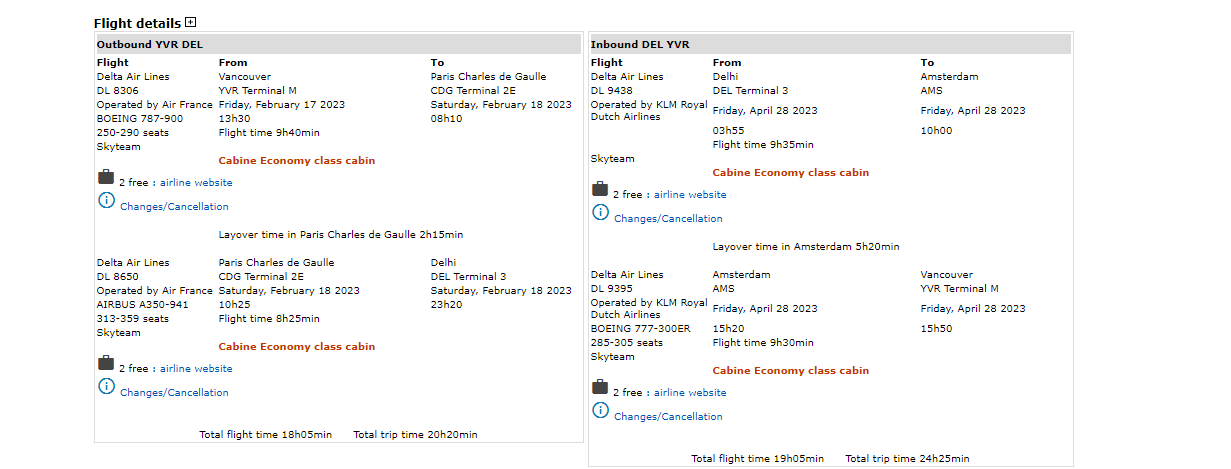This screenshot has width=1231, height=469.
Task: Open Changes/Cancellation for Amsterdam to Vancouver flight
Action: (668, 417)
